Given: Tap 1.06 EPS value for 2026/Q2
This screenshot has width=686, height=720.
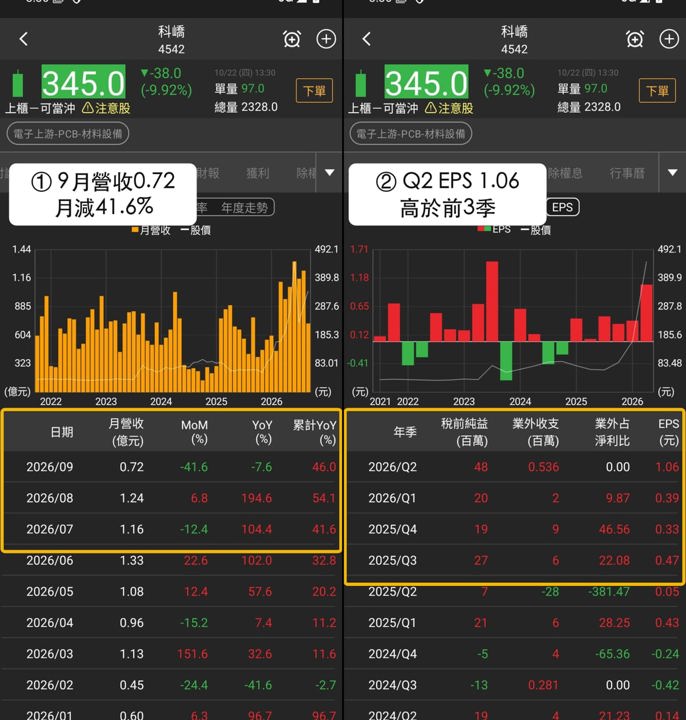Looking at the screenshot, I should (x=667, y=467).
